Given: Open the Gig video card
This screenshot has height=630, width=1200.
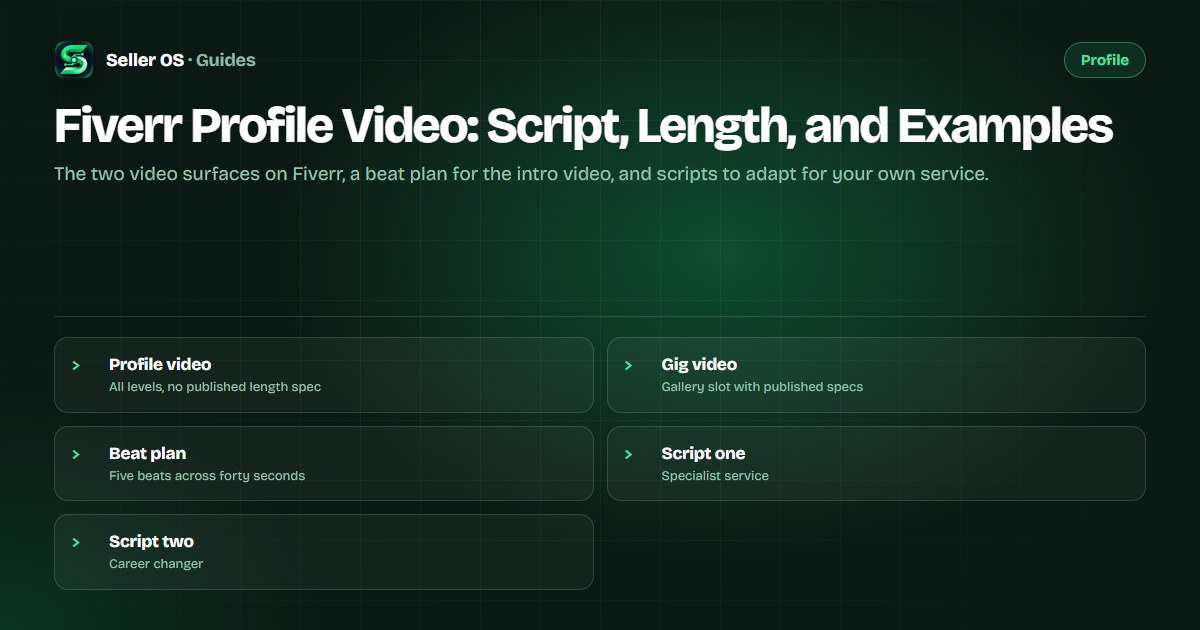Looking at the screenshot, I should (876, 375).
